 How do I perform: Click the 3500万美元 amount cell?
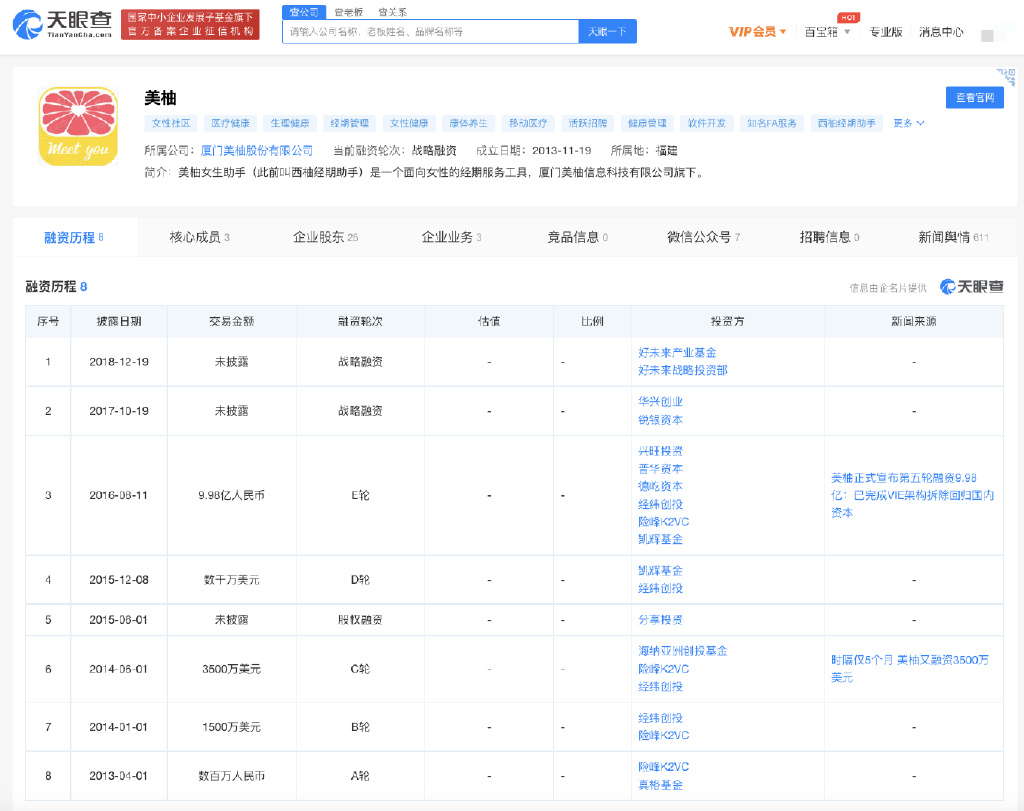tap(231, 669)
